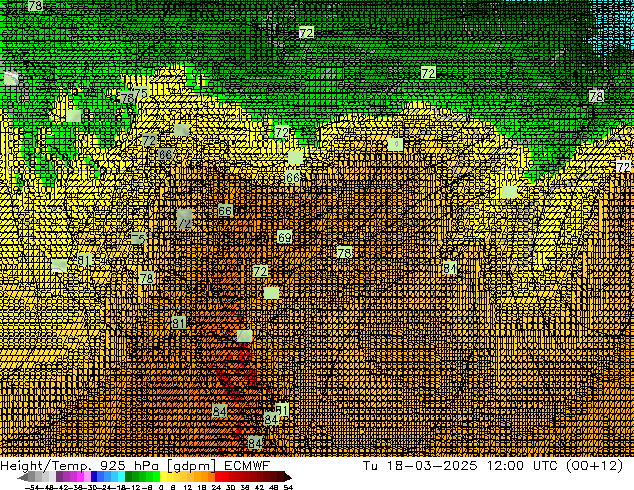Click the "Tu" weekday abbreviation
The width and height of the screenshot is (634, 490).
(371, 466)
